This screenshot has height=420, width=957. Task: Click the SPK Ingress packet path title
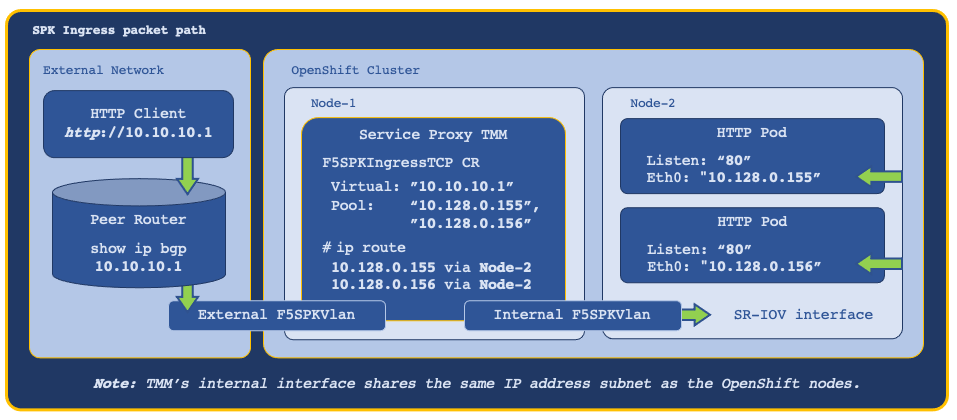[x=119, y=31]
